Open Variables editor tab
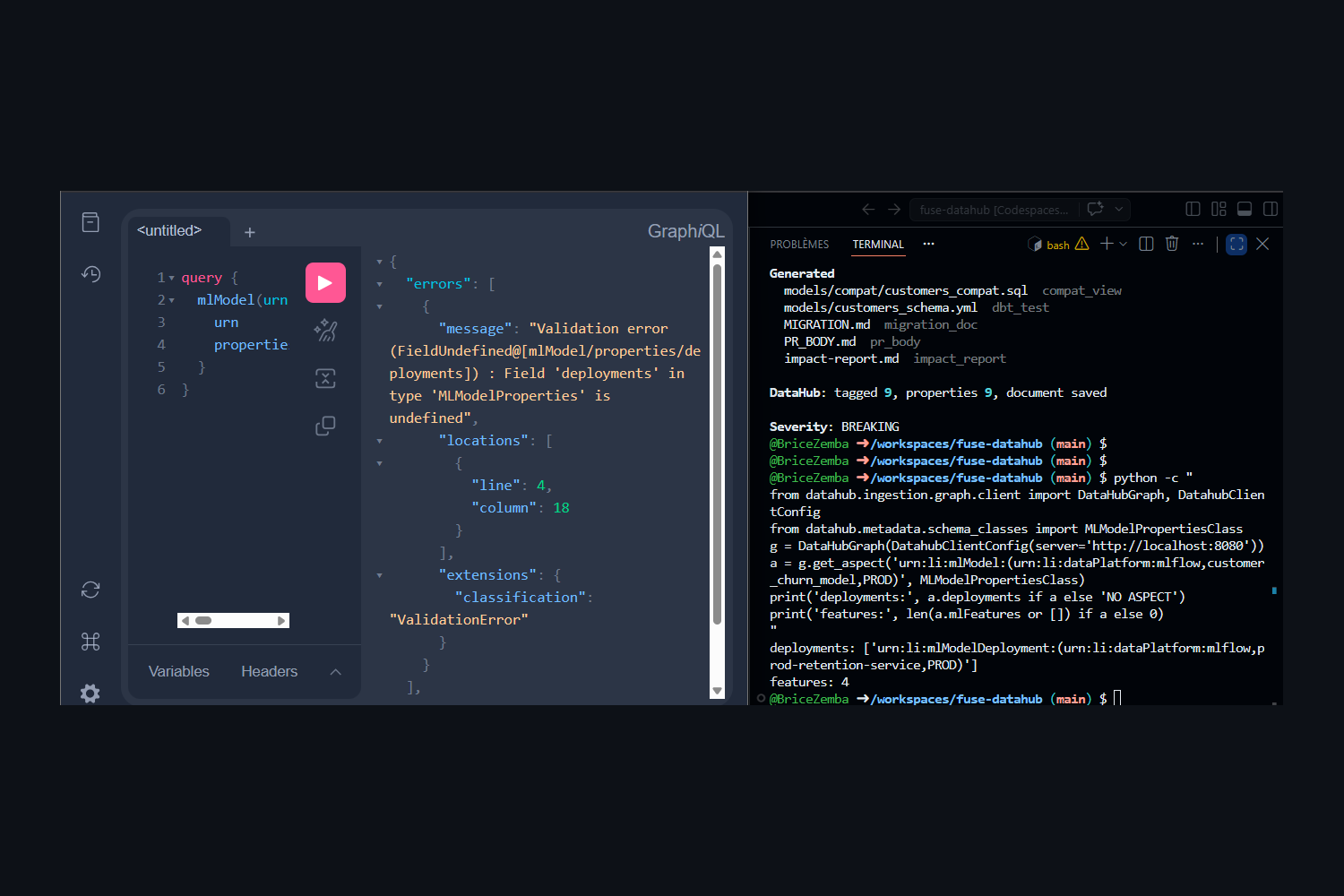Screen dimensions: 1344x896 pos(179,671)
